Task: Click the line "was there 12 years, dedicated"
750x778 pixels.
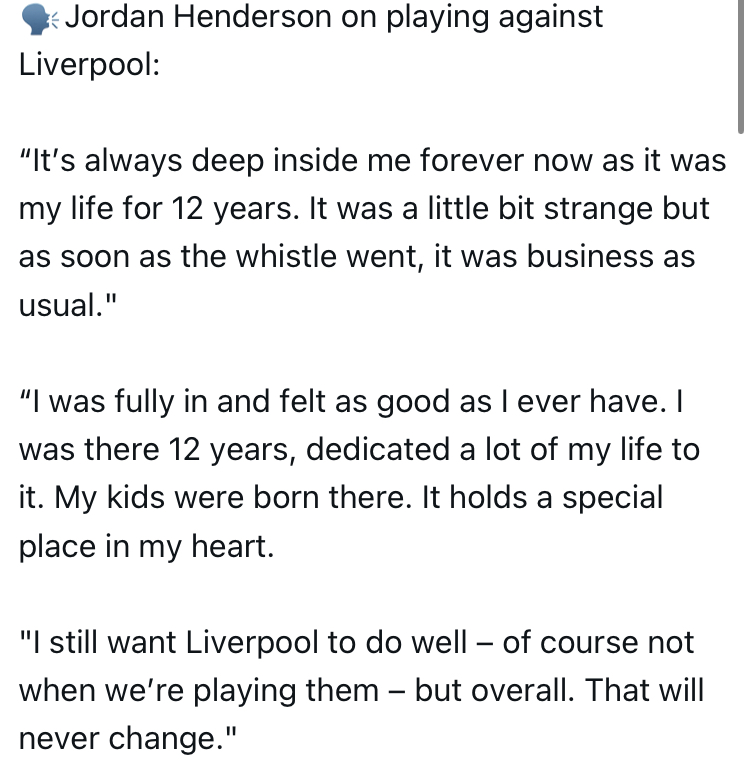Action: pyautogui.click(x=358, y=449)
